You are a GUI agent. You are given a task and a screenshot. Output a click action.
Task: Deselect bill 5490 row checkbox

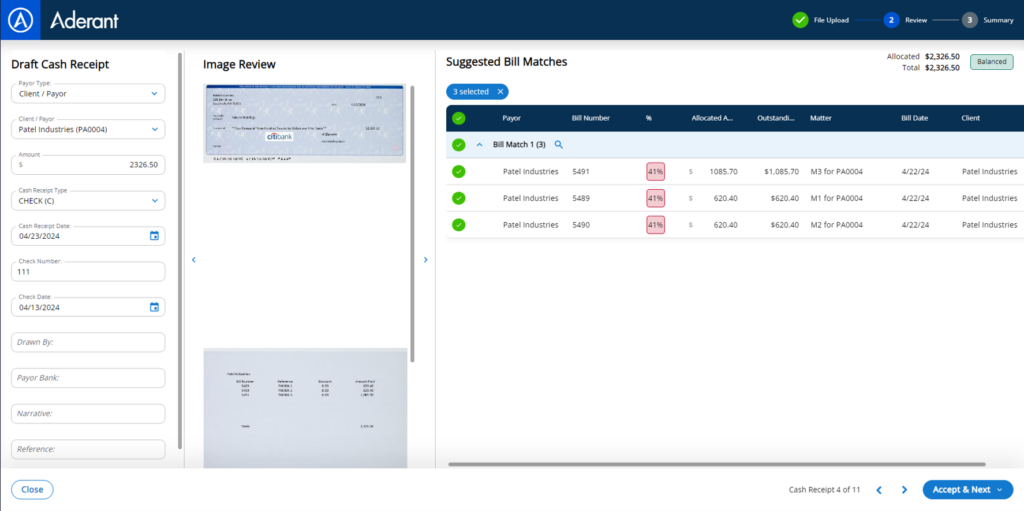[x=458, y=225]
